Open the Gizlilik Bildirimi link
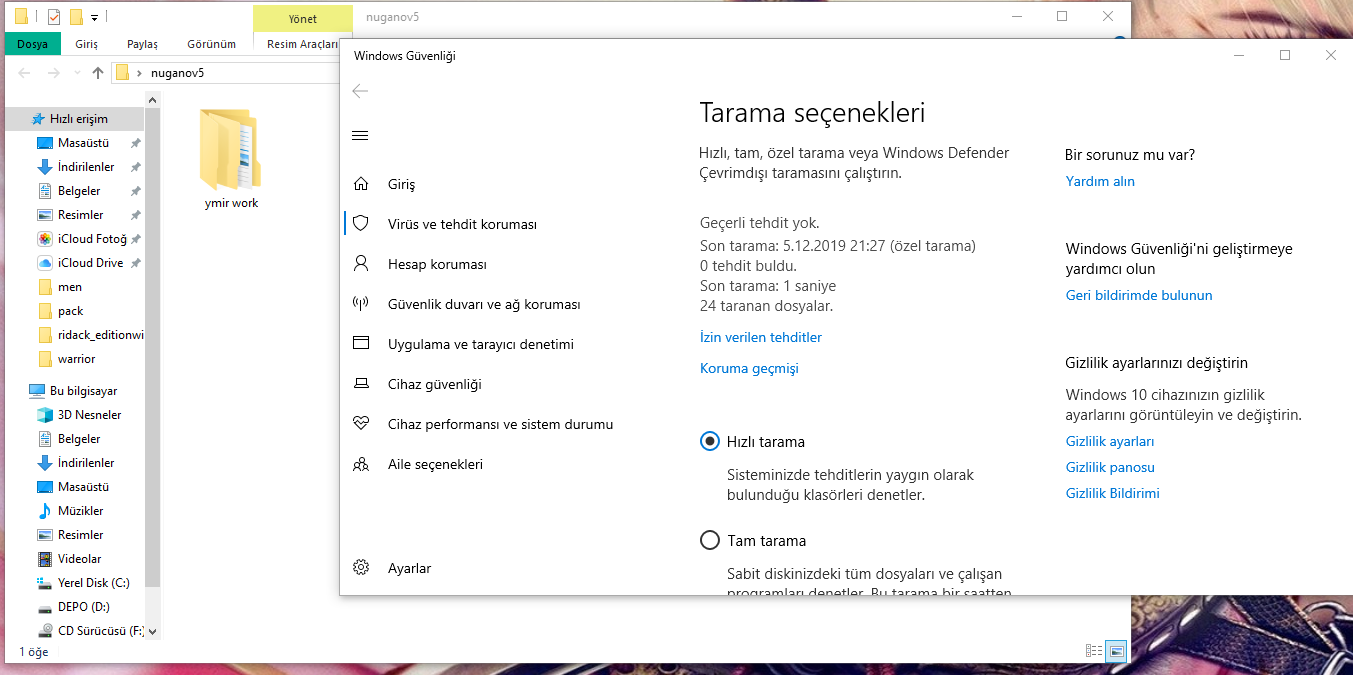The height and width of the screenshot is (675, 1353). point(1113,493)
